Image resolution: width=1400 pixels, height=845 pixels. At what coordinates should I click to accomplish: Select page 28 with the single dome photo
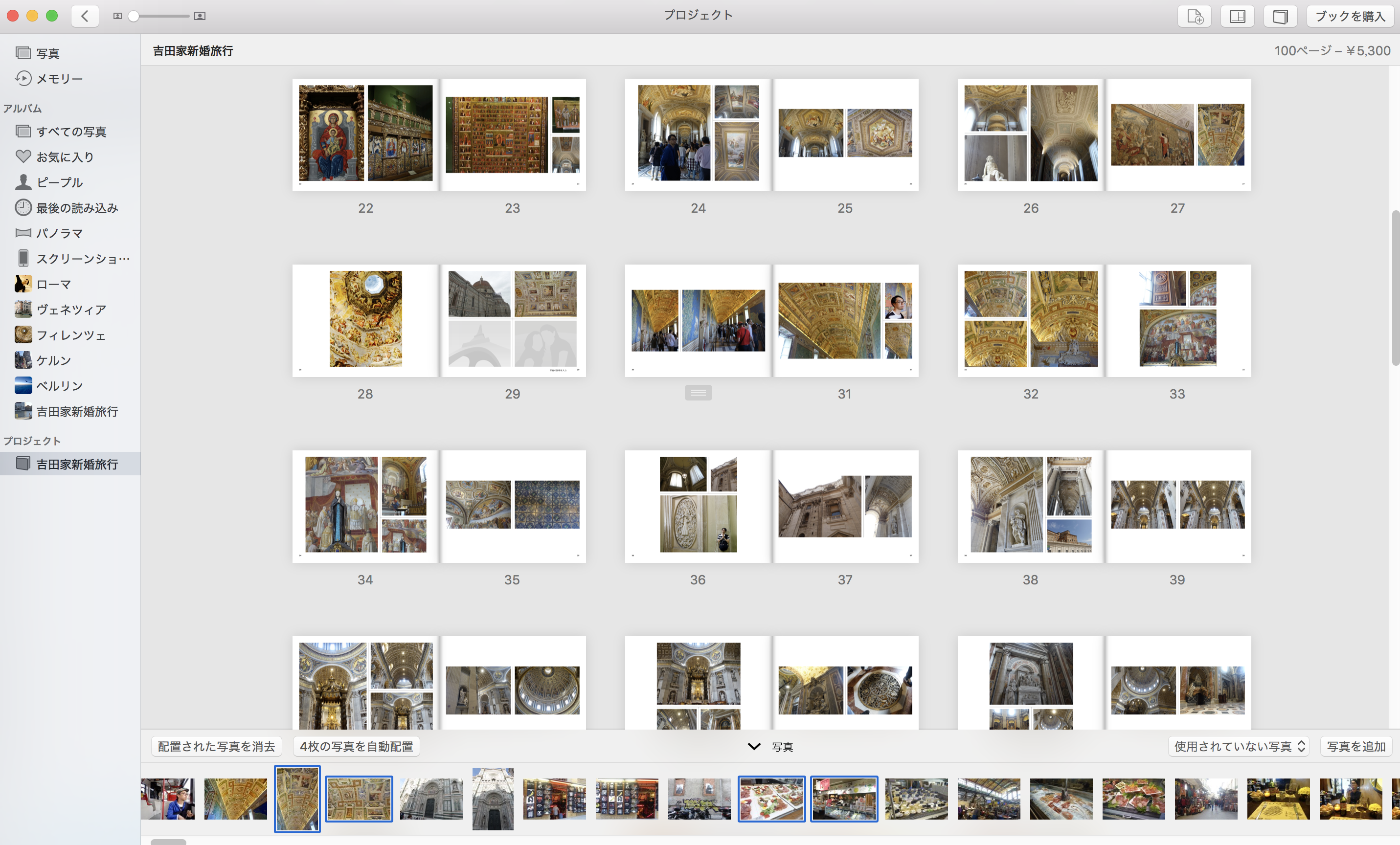[365, 320]
